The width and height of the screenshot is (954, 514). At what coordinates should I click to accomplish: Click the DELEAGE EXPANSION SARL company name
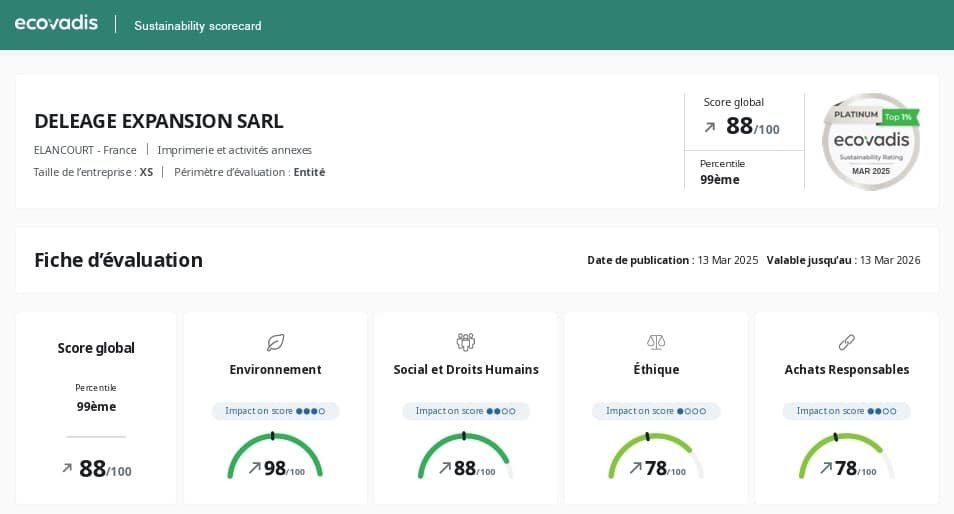point(159,121)
